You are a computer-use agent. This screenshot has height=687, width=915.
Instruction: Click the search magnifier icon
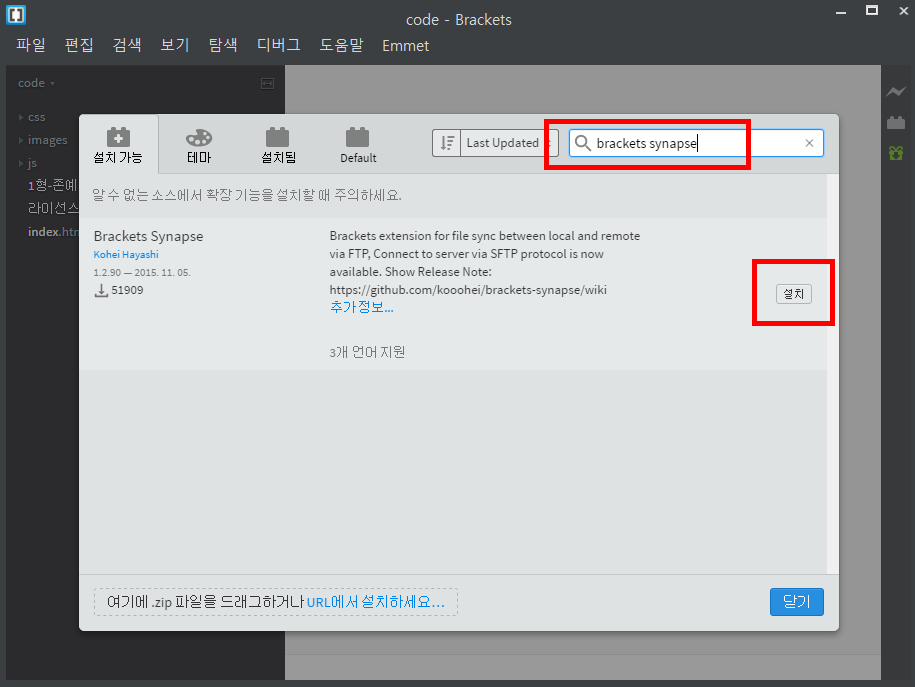point(582,143)
